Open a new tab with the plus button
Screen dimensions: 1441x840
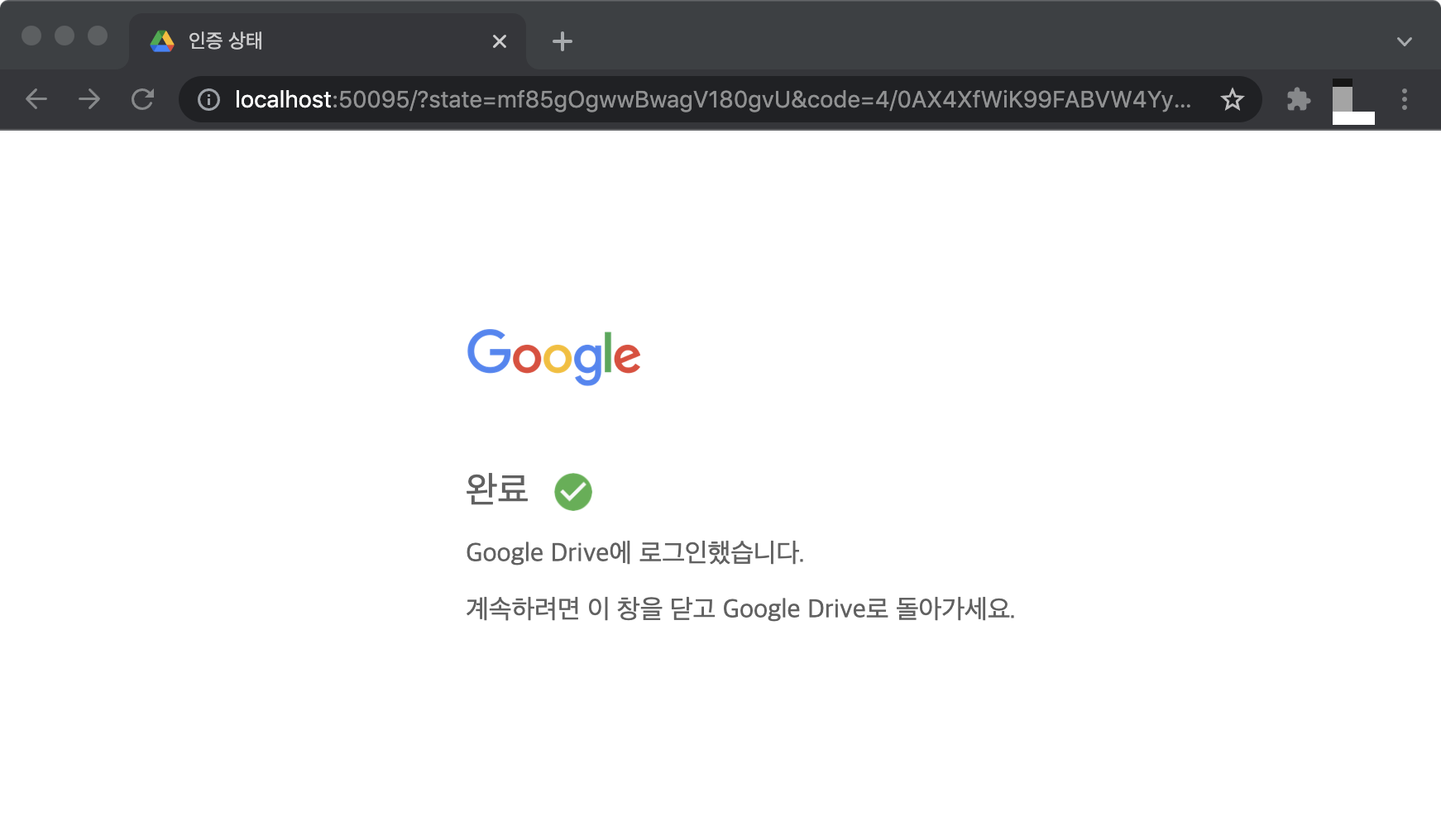pyautogui.click(x=563, y=41)
